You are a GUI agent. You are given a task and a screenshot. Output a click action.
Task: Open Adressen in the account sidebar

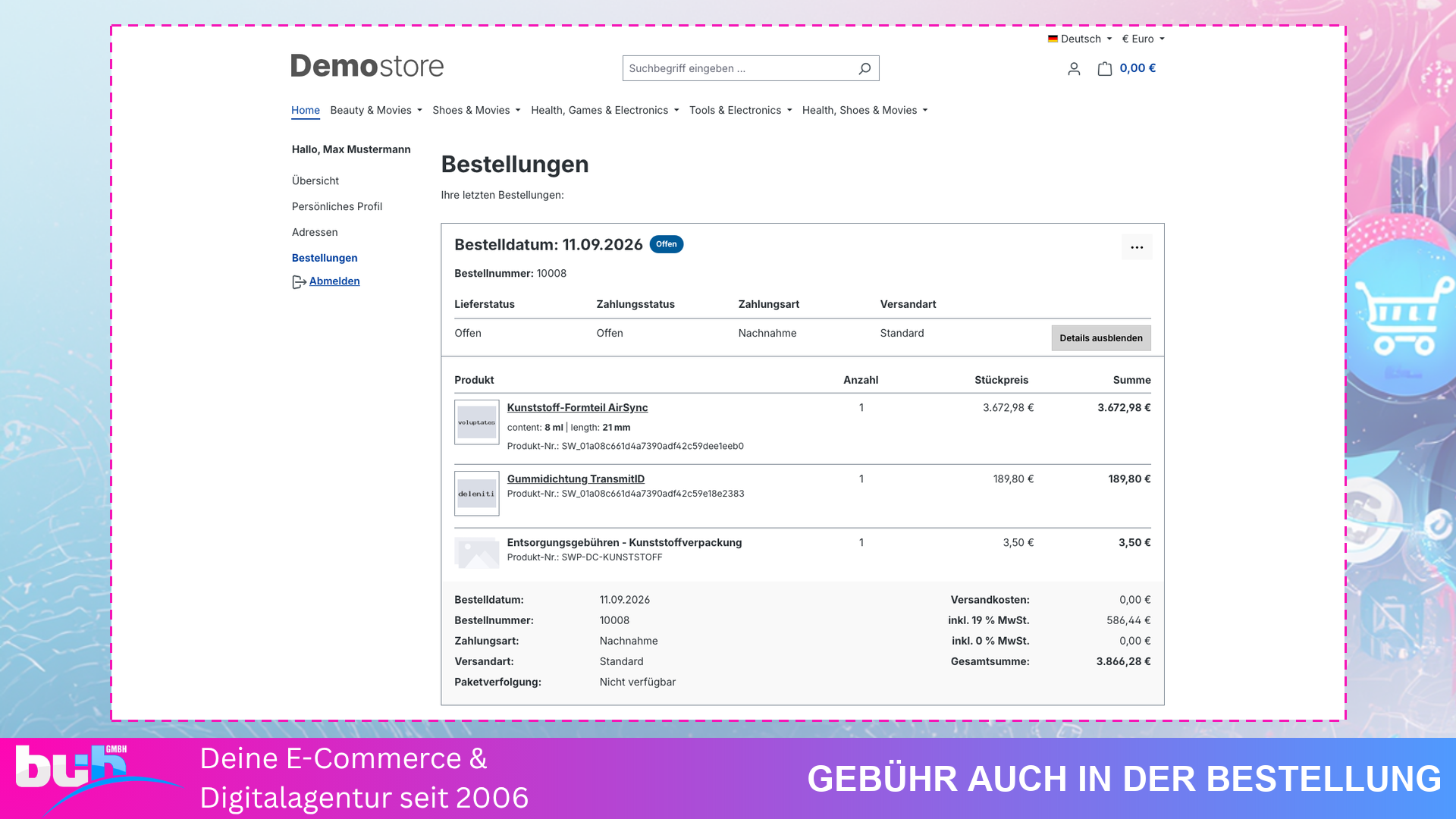pyautogui.click(x=315, y=233)
